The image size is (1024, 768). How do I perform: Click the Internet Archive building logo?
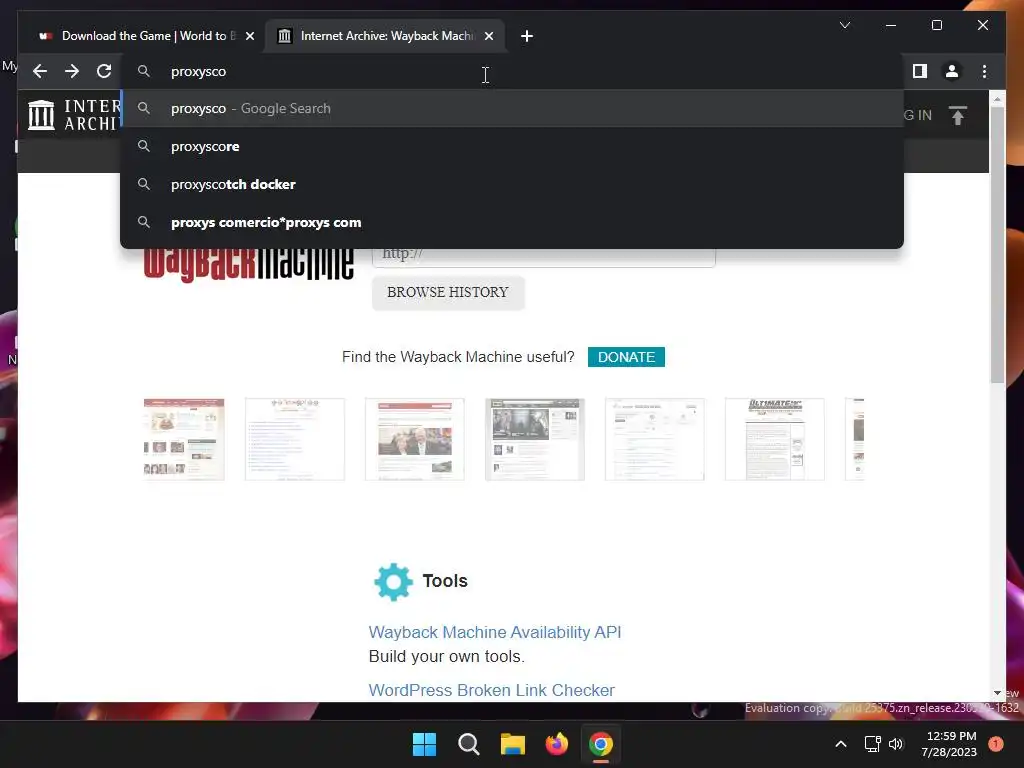click(41, 115)
